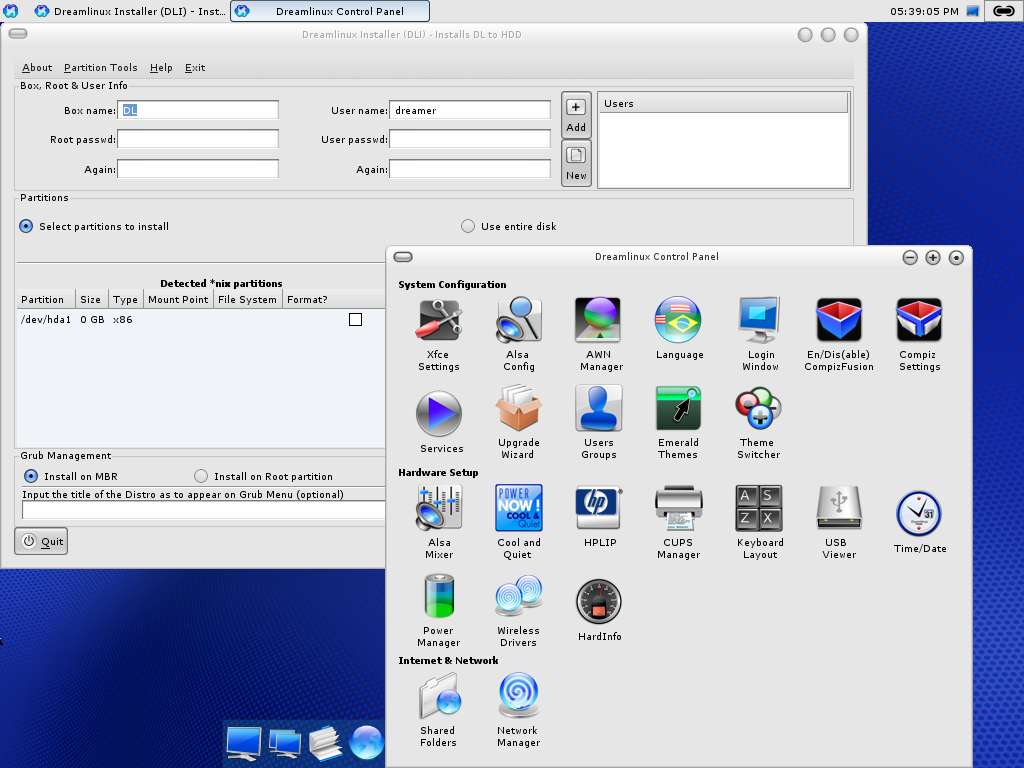The width and height of the screenshot is (1024, 768).
Task: Click the User passwd field
Action: (470, 139)
